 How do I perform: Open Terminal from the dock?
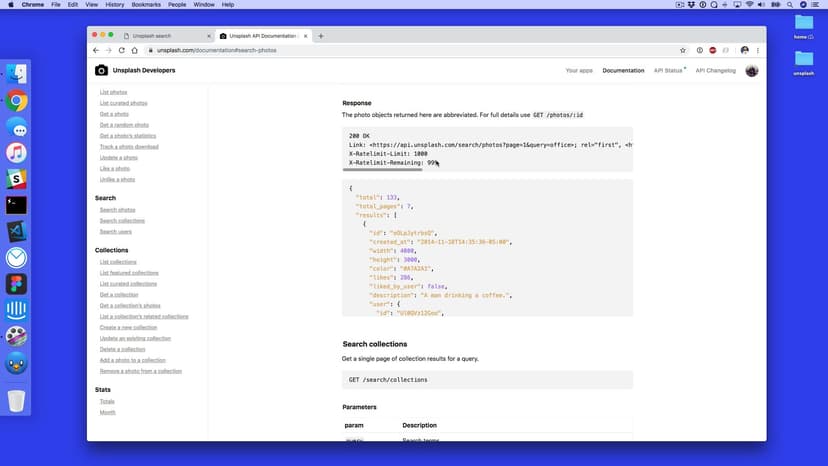[16, 205]
